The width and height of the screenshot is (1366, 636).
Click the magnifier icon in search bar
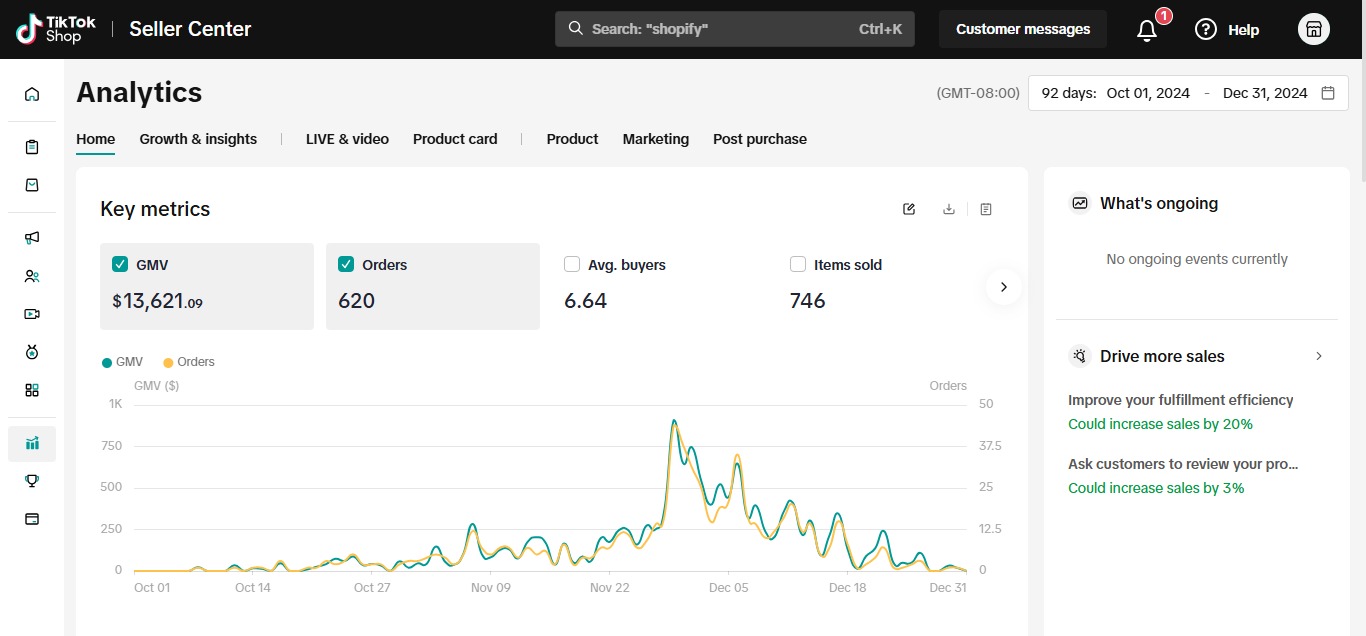tap(575, 28)
